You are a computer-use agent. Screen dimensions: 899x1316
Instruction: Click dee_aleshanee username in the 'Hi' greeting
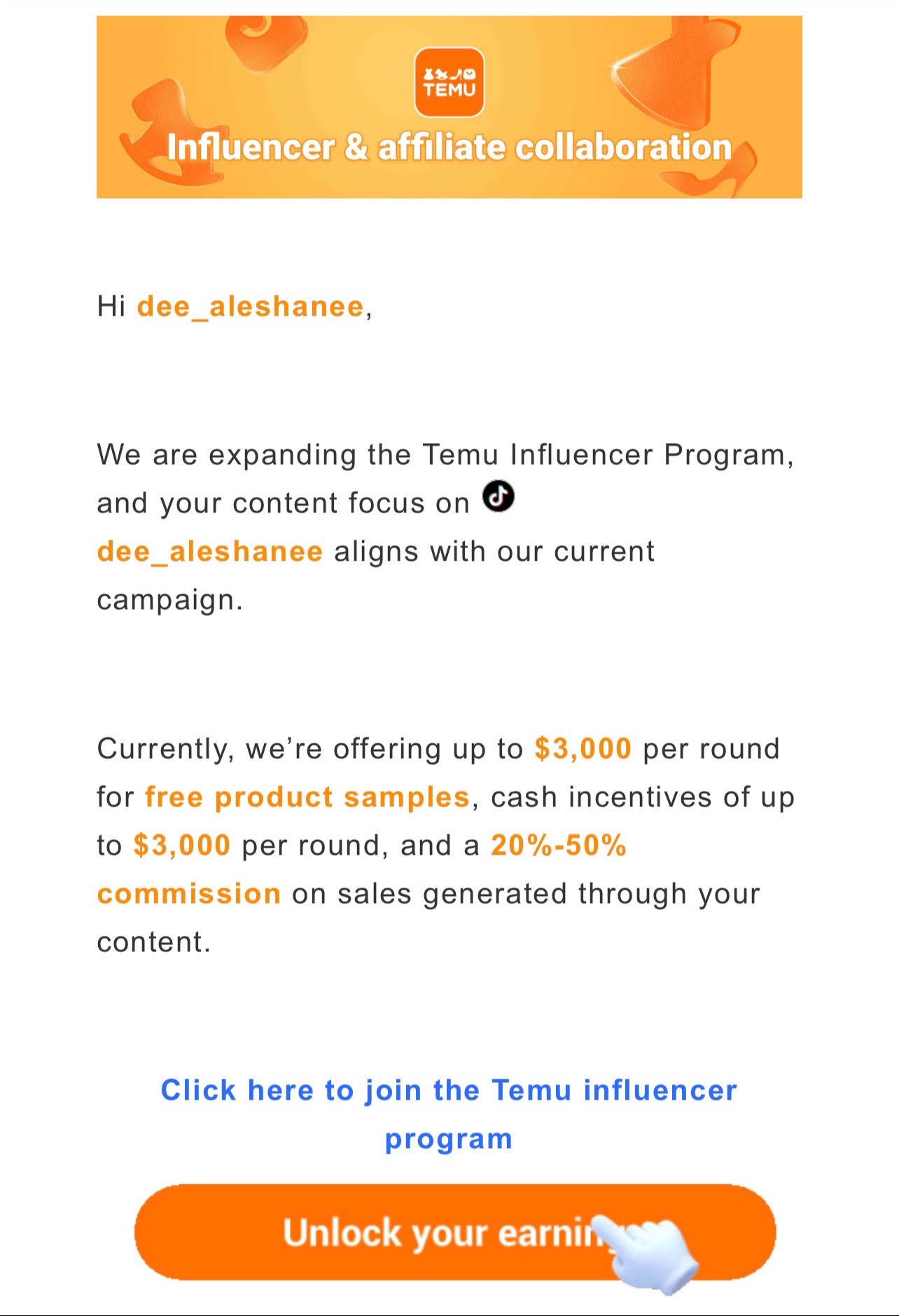[251, 307]
